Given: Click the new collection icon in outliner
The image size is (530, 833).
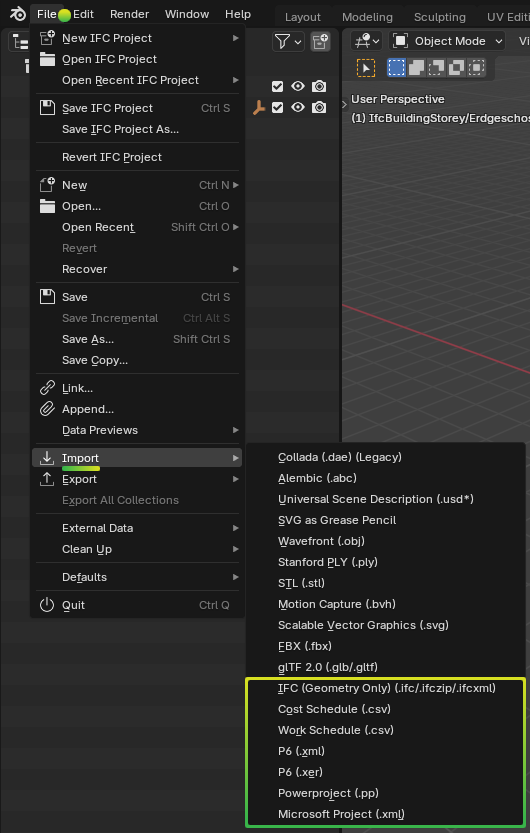Looking at the screenshot, I should [x=320, y=41].
